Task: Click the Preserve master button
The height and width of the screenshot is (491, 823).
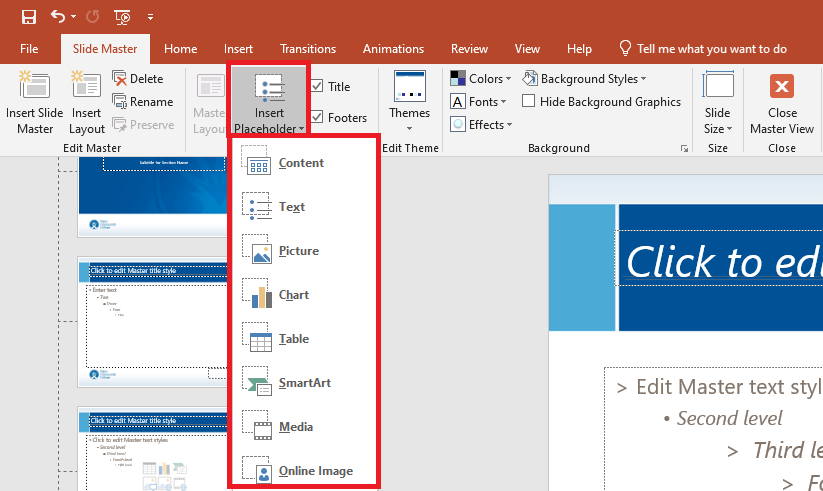Action: (x=143, y=125)
